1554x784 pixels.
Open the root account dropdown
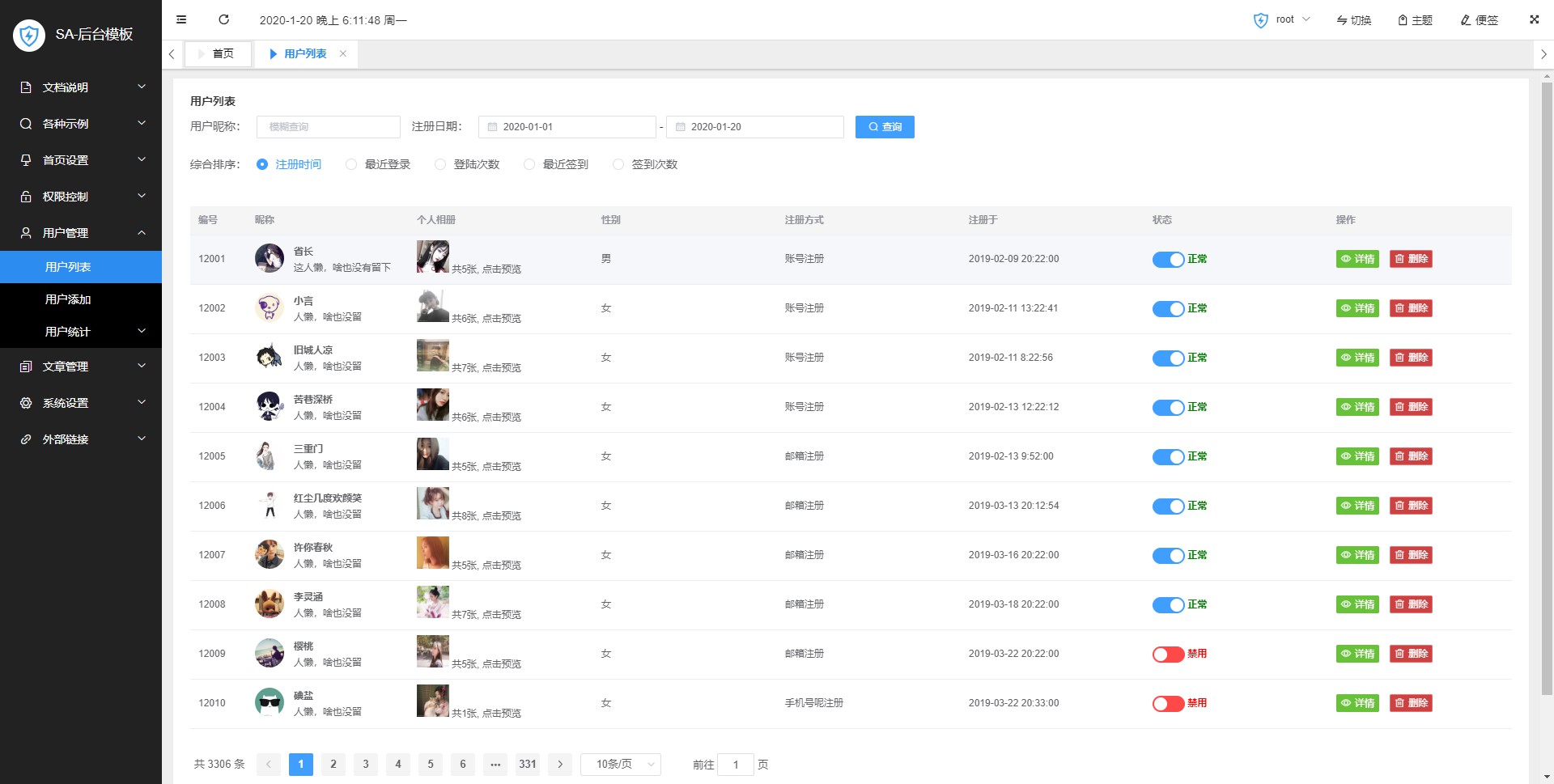pos(1287,19)
